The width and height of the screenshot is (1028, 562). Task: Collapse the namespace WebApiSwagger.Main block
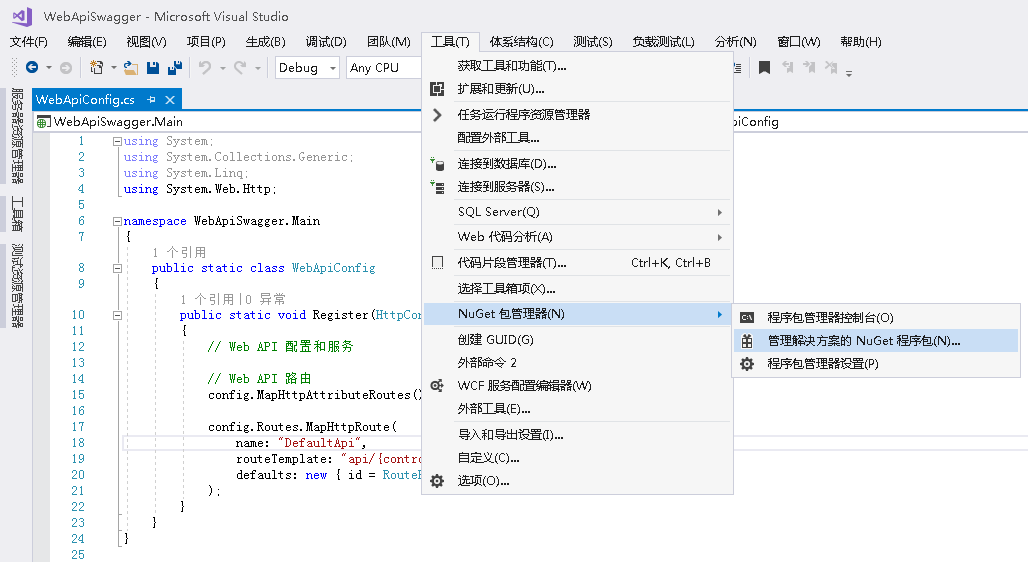pyautogui.click(x=117, y=221)
